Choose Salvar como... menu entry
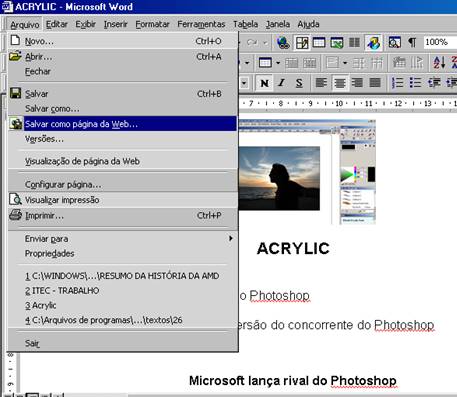The height and width of the screenshot is (397, 457). click(x=123, y=109)
